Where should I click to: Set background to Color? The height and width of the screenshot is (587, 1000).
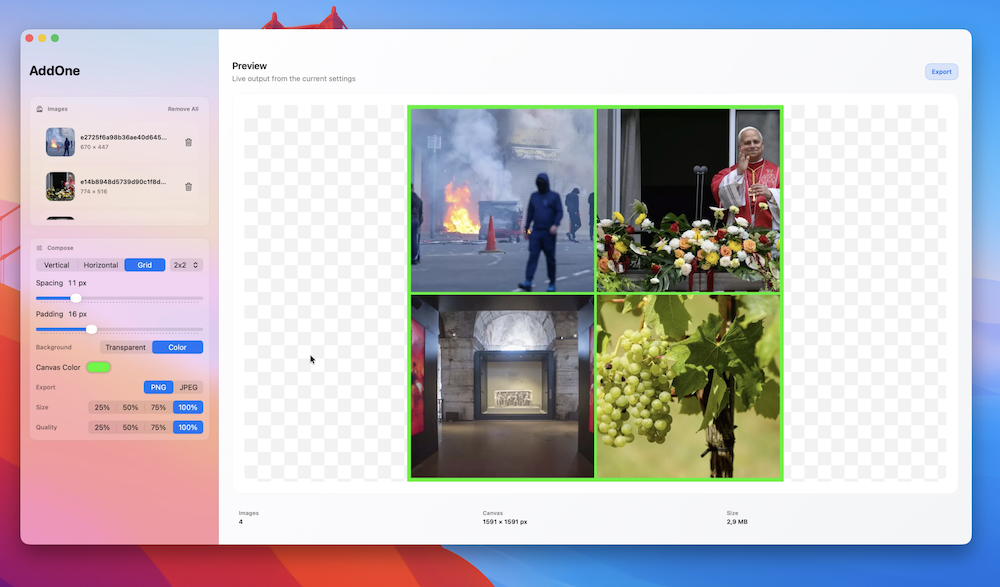[x=177, y=347]
